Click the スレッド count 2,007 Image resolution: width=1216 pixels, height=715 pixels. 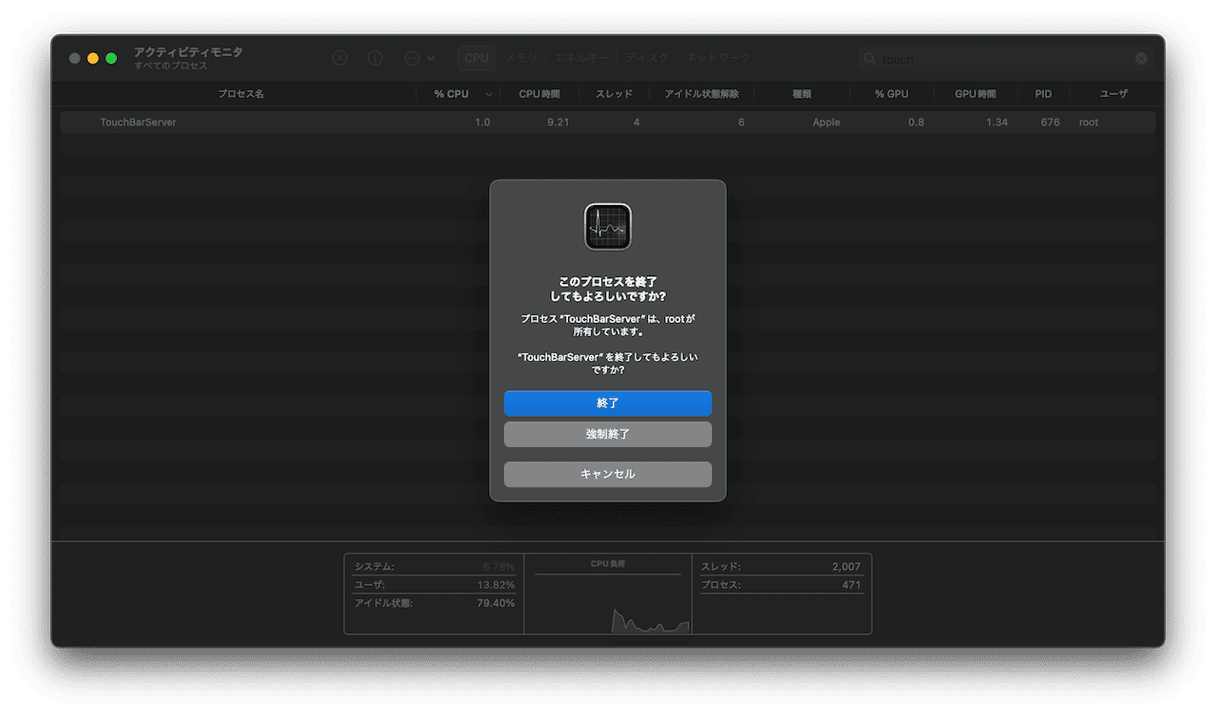(846, 567)
